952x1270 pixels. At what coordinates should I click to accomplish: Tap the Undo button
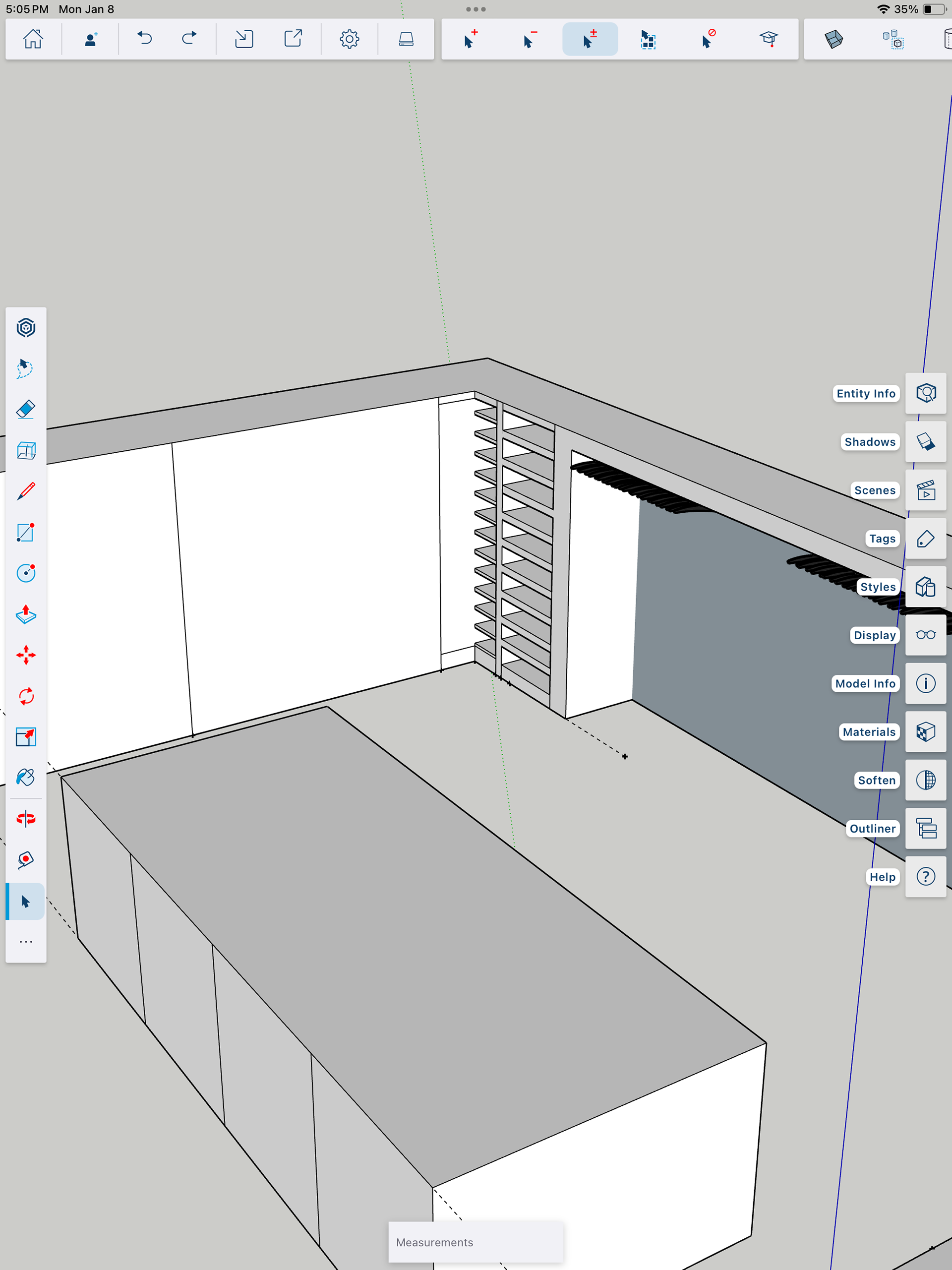coord(145,39)
